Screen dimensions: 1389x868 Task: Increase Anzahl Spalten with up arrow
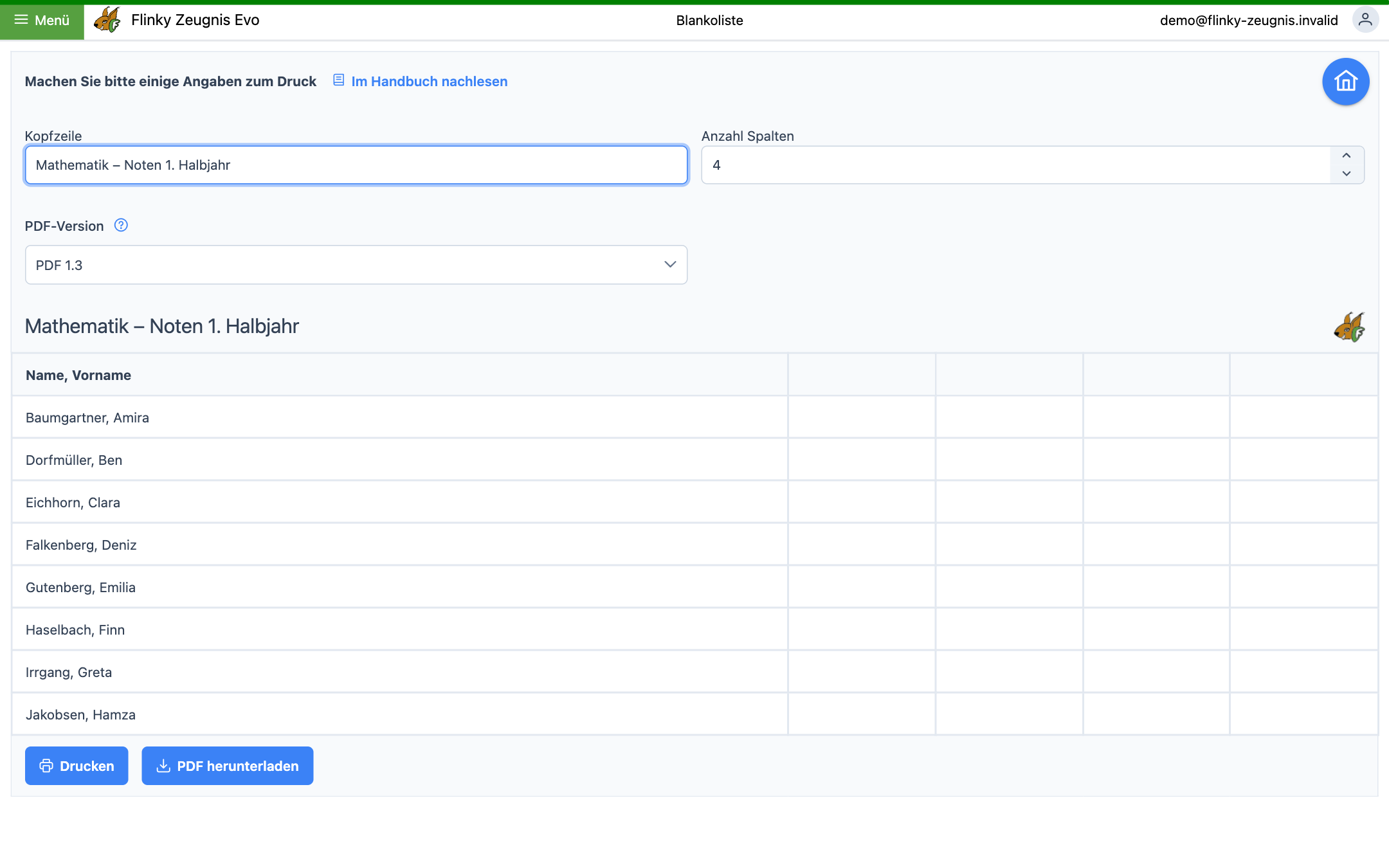[x=1347, y=156]
